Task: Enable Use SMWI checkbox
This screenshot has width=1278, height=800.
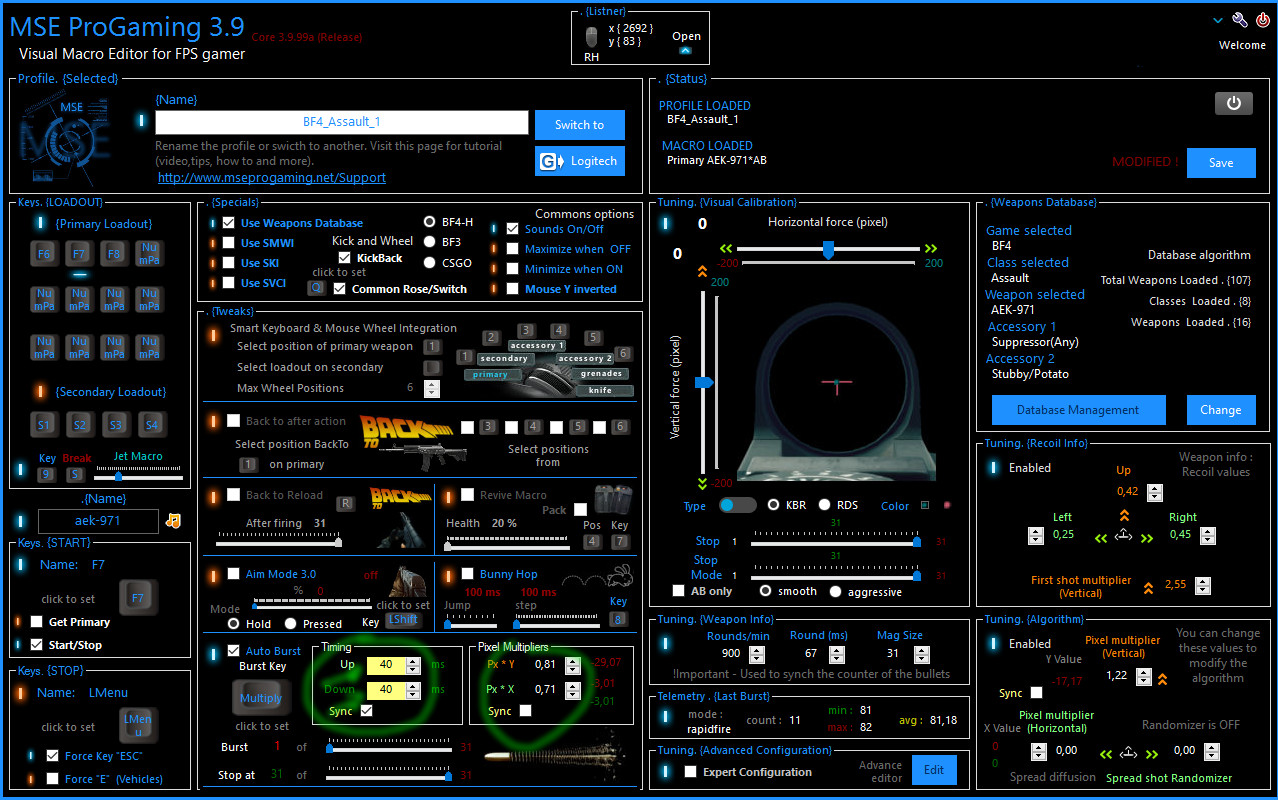Action: point(229,243)
